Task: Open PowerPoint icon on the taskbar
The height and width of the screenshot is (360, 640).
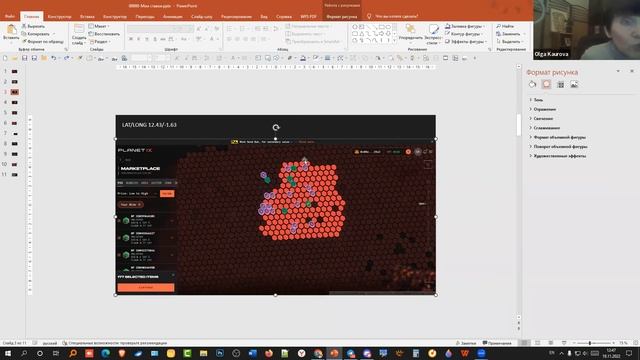Action: tap(334, 353)
